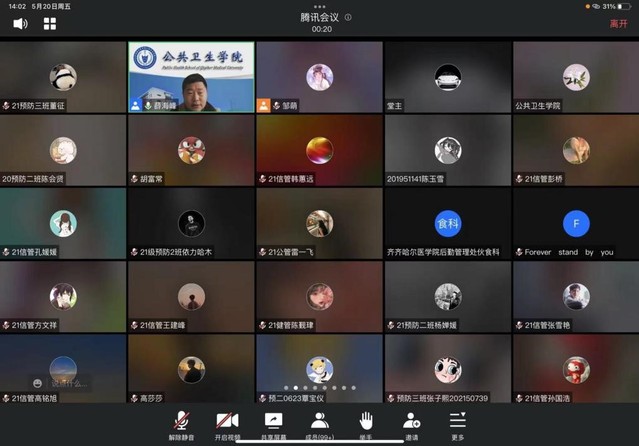Tap the page indicator dots
The width and height of the screenshot is (639, 446).
point(319,387)
